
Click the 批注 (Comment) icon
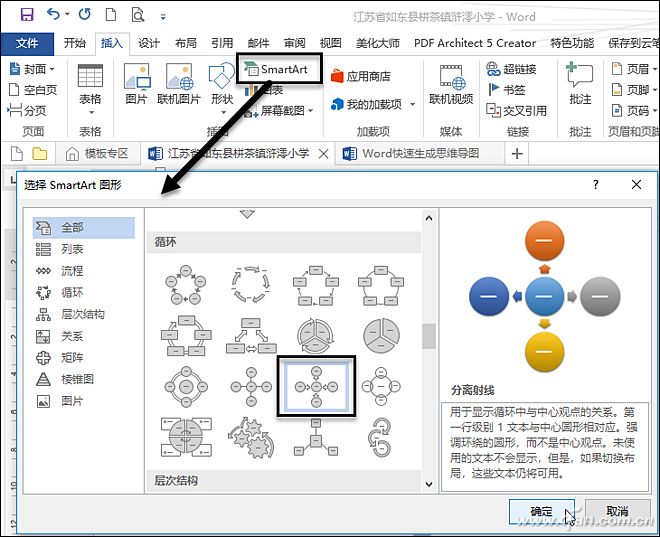(580, 84)
